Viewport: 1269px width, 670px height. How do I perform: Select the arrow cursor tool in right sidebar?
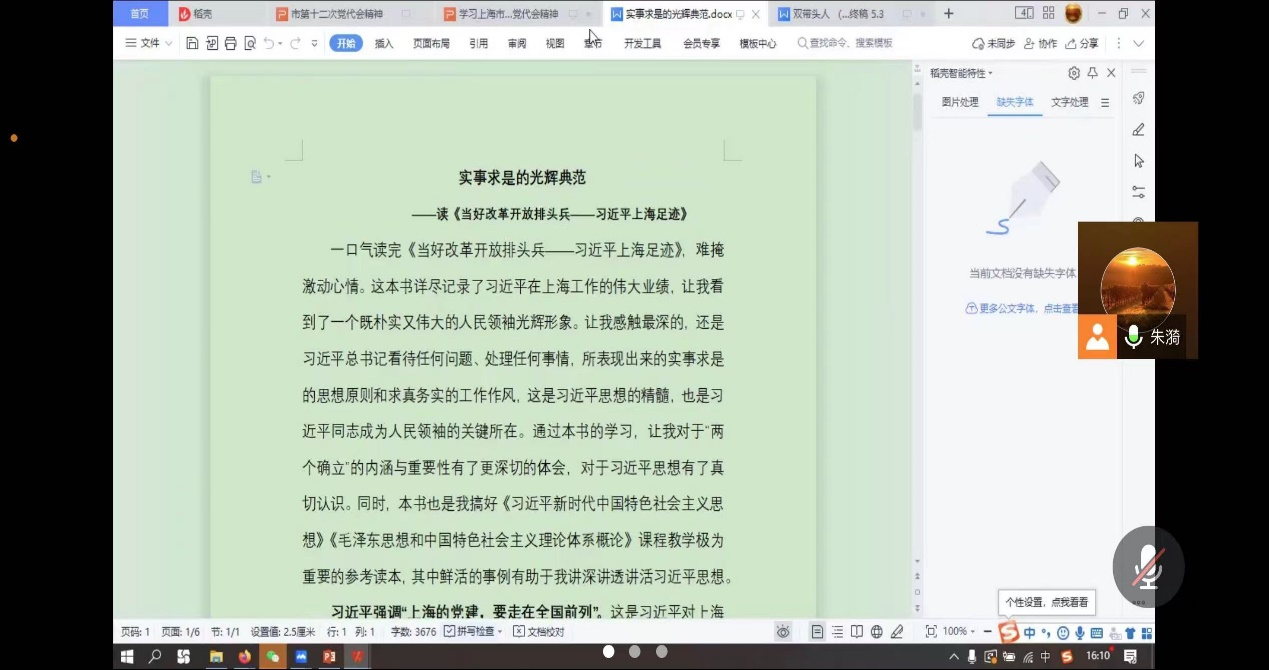(x=1138, y=161)
